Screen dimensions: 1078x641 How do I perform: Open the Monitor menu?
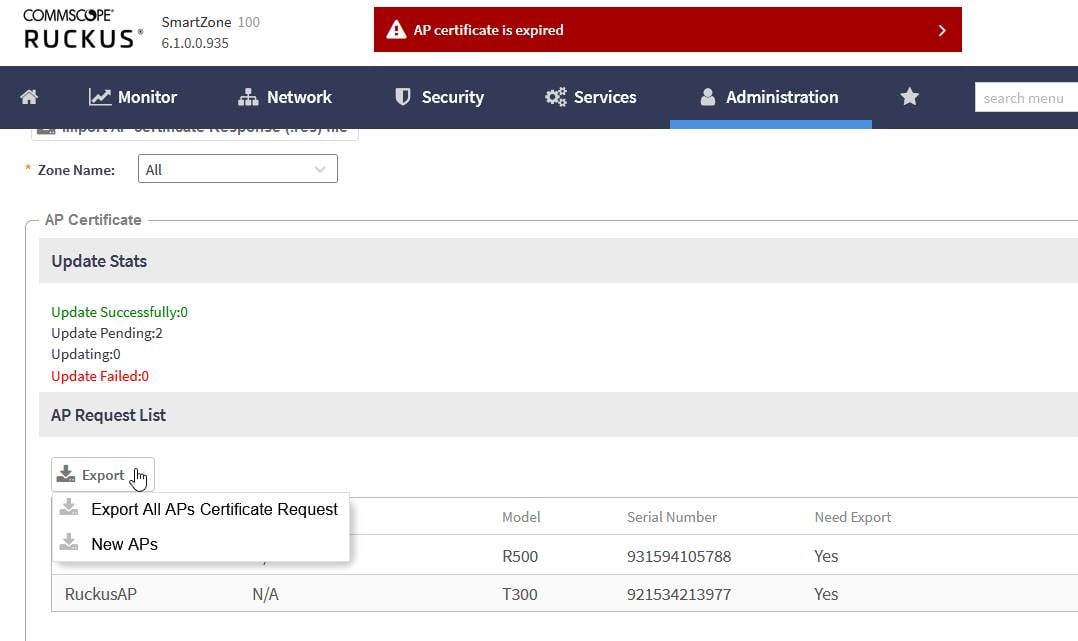tap(133, 97)
